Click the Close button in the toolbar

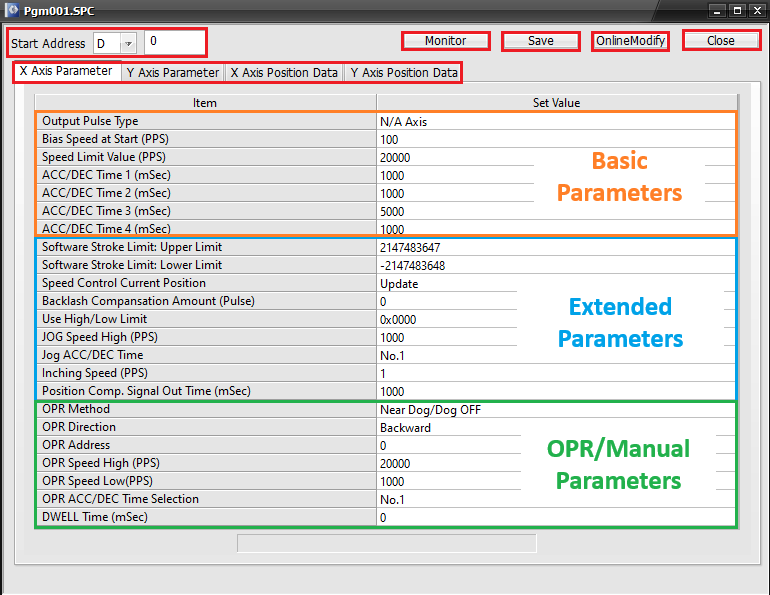pos(720,41)
